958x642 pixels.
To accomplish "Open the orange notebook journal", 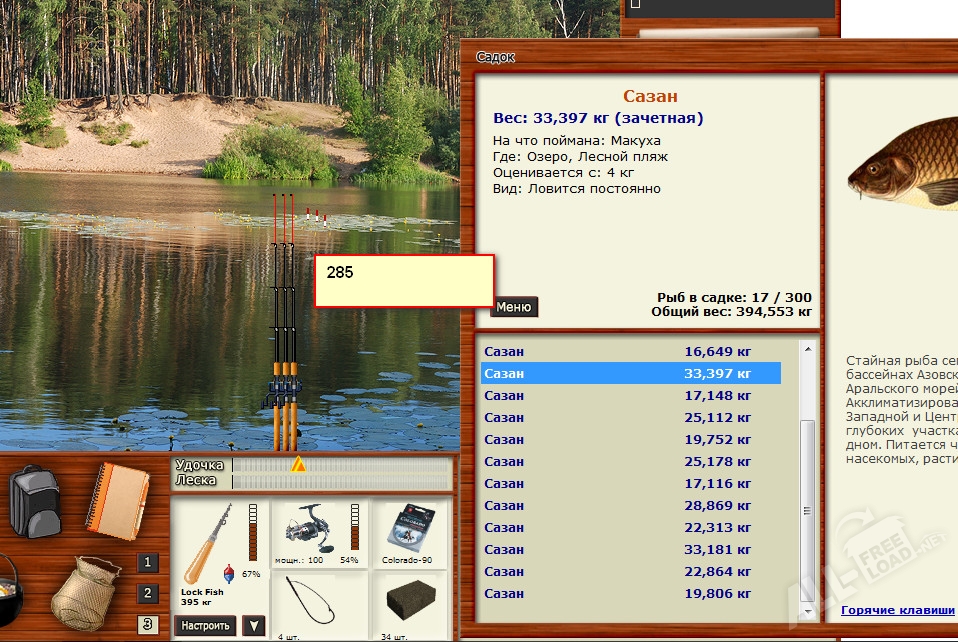I will pos(118,500).
